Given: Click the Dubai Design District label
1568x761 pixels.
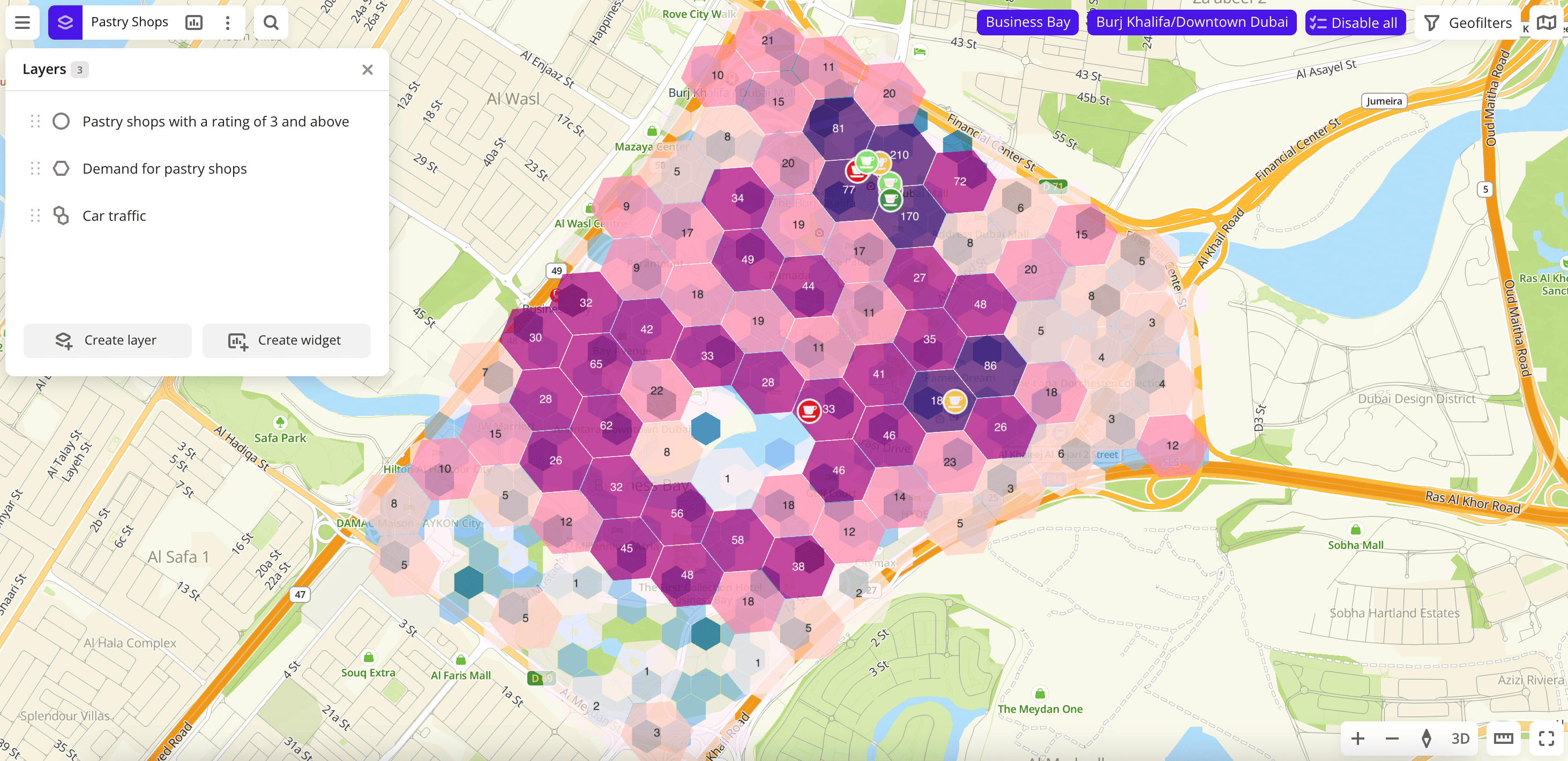Looking at the screenshot, I should (x=1416, y=399).
